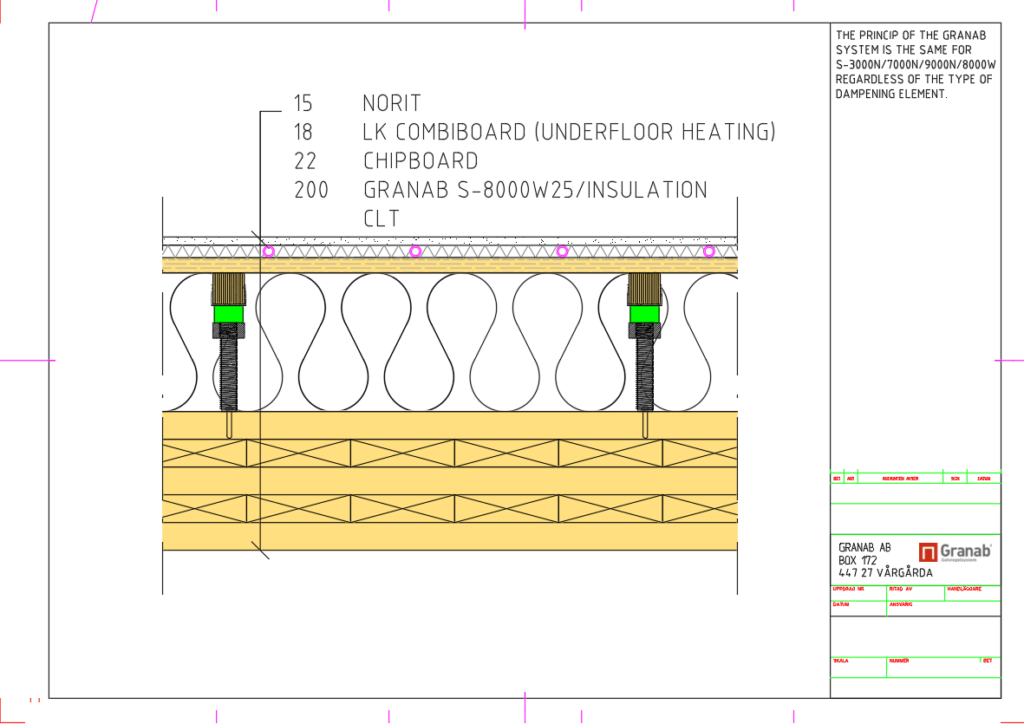Viewport: 1024px width, 724px height.
Task: Click 'DAMPENING ELEMENT.' note line
Action: 891,94
